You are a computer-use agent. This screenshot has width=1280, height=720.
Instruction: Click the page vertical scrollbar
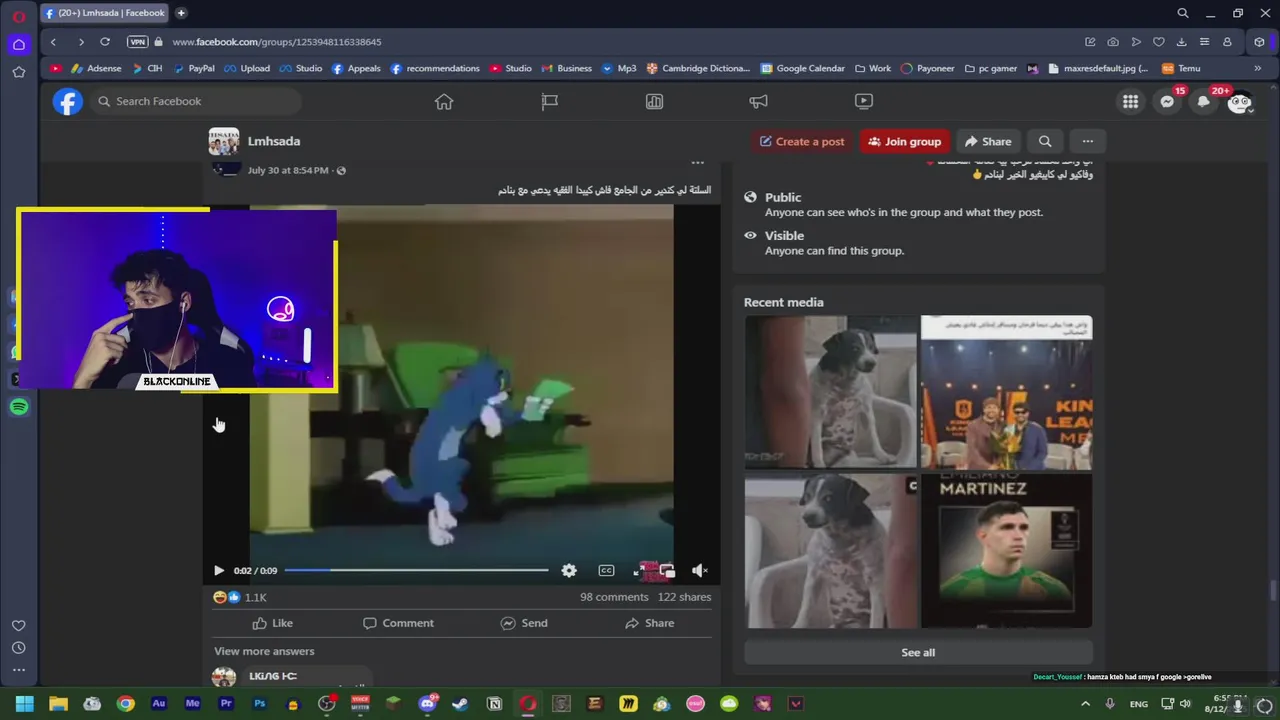pyautogui.click(x=1273, y=589)
